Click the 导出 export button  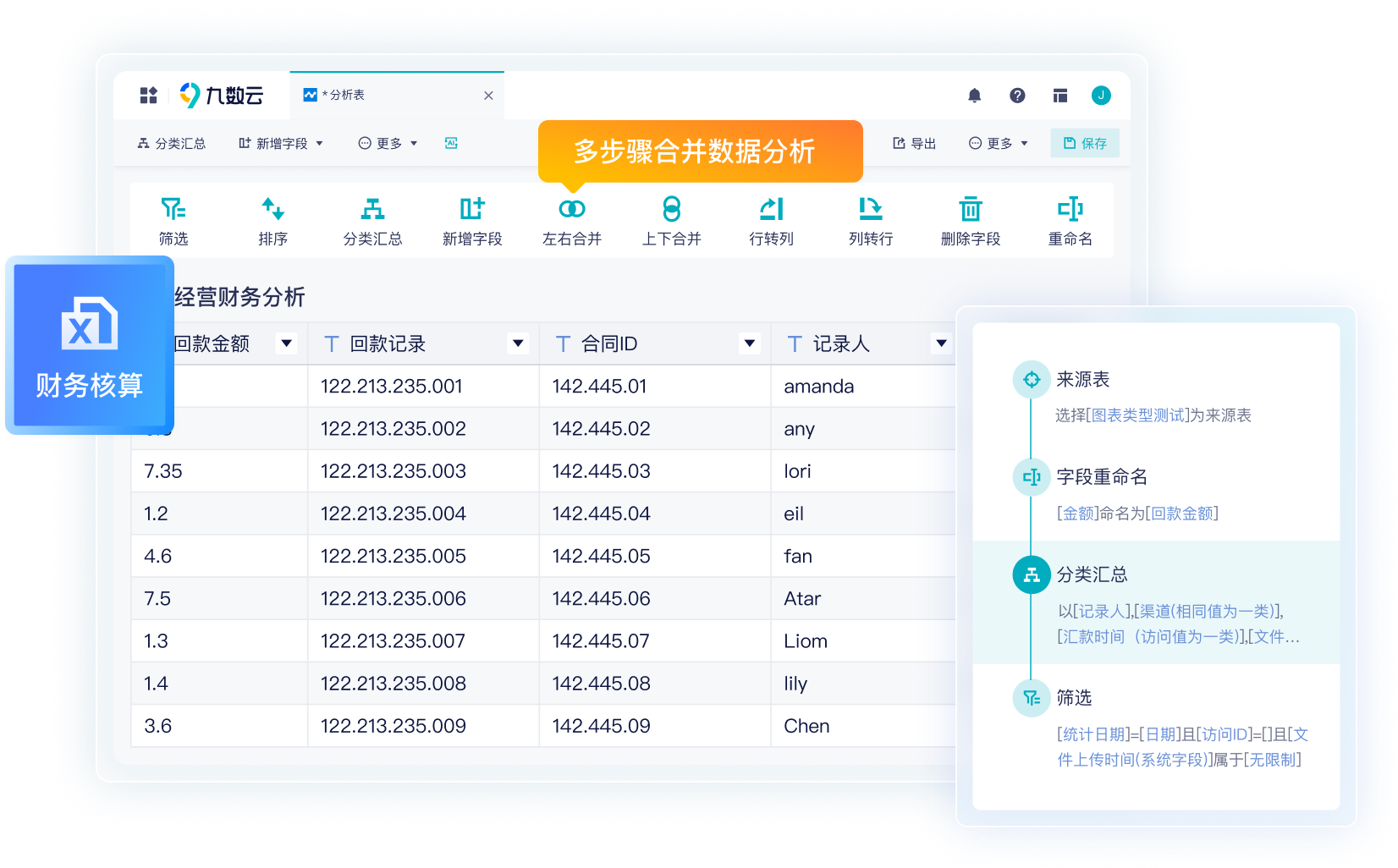pos(914,144)
